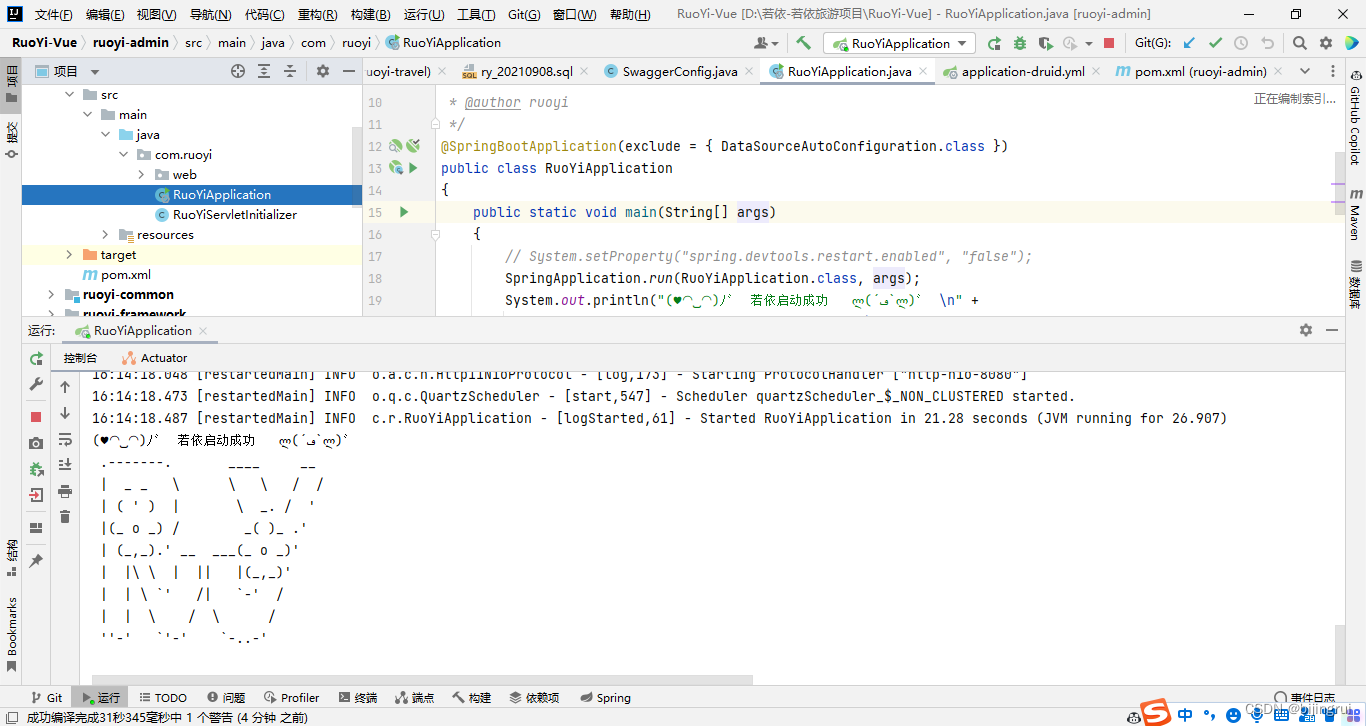1366x726 pixels.
Task: Click the wrench icon in the run panel
Action: coord(36,384)
